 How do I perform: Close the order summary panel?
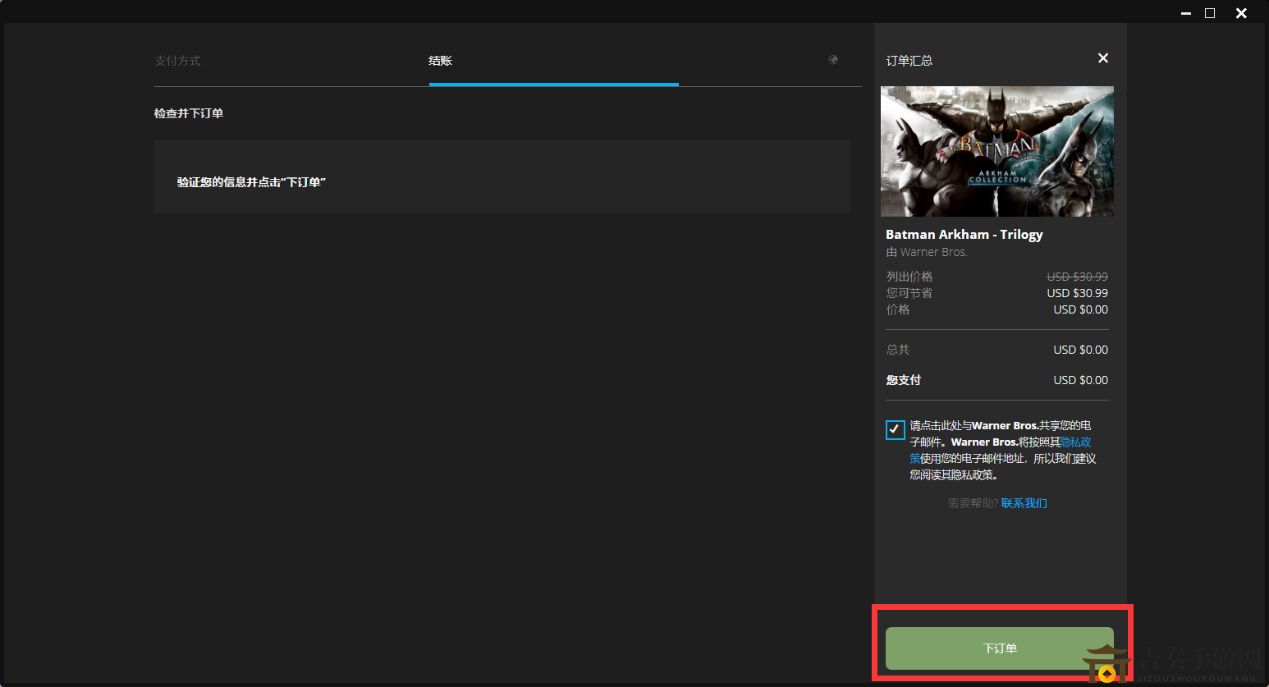tap(1103, 59)
